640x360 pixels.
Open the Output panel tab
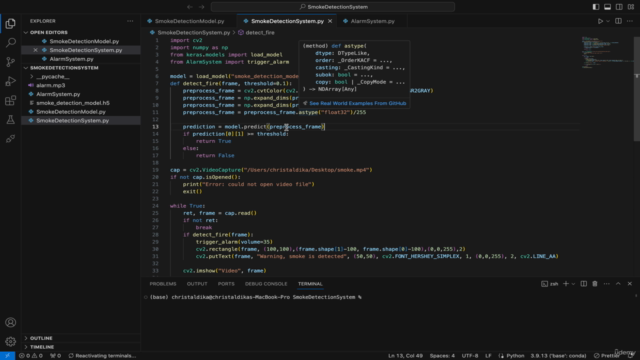click(197, 284)
